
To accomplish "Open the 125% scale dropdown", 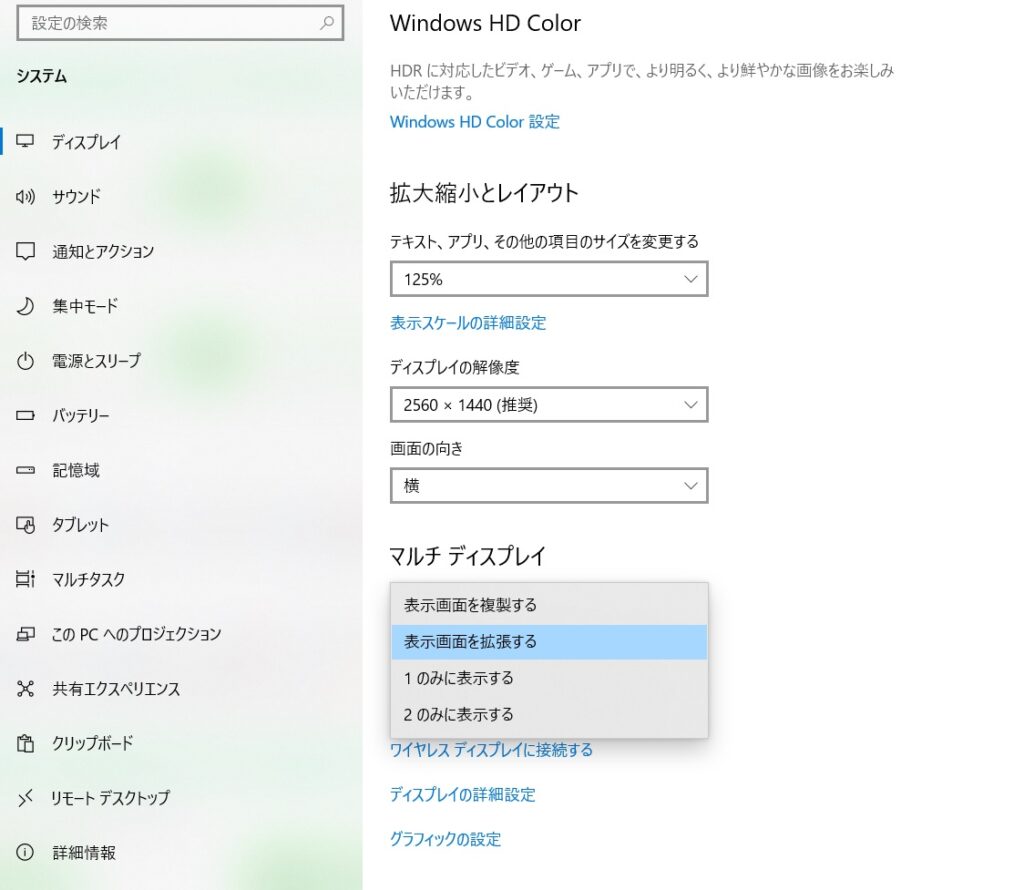I will [549, 279].
